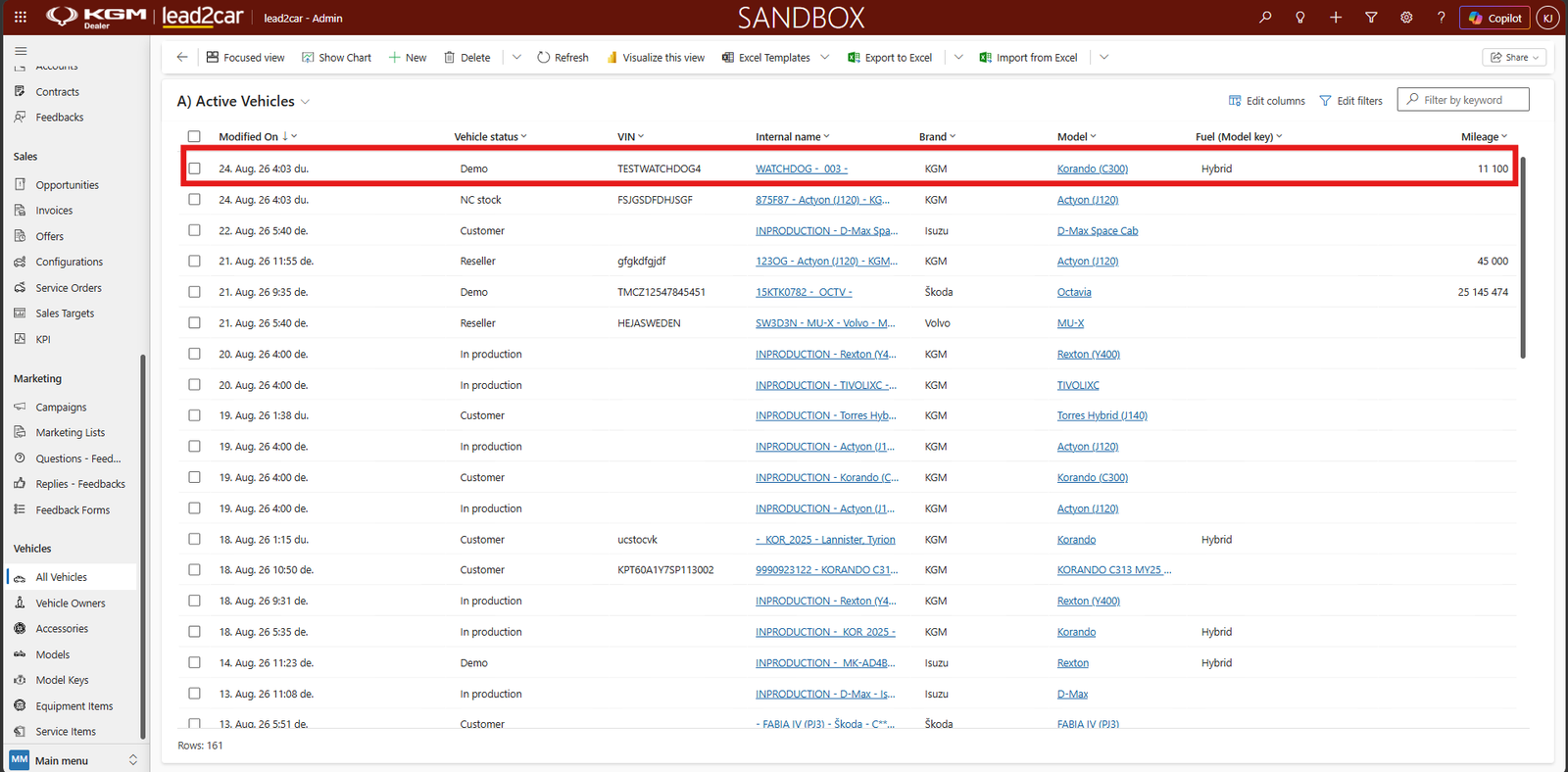Click Show Chart in command bar

(x=336, y=58)
